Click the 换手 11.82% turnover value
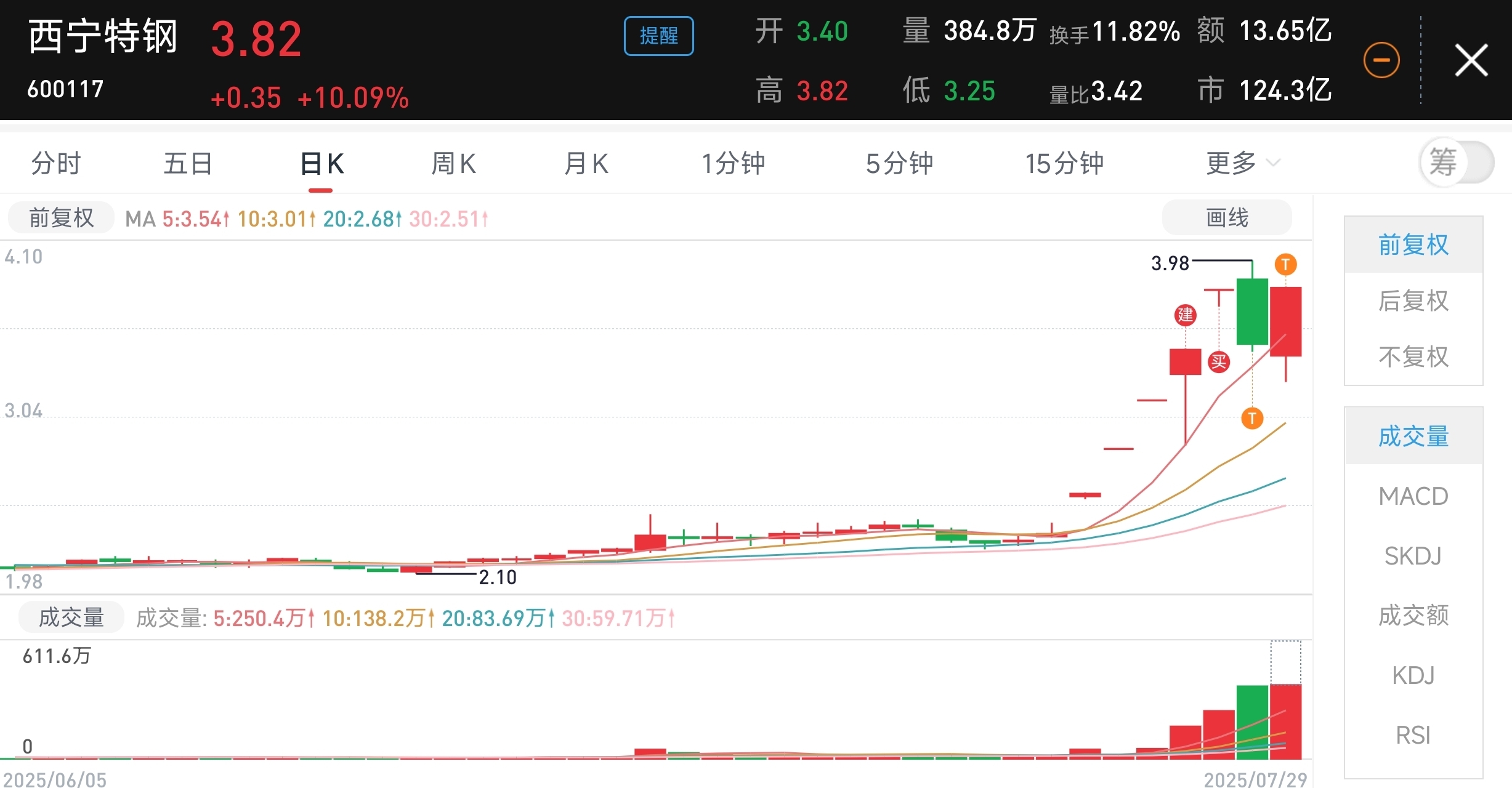 (1115, 32)
